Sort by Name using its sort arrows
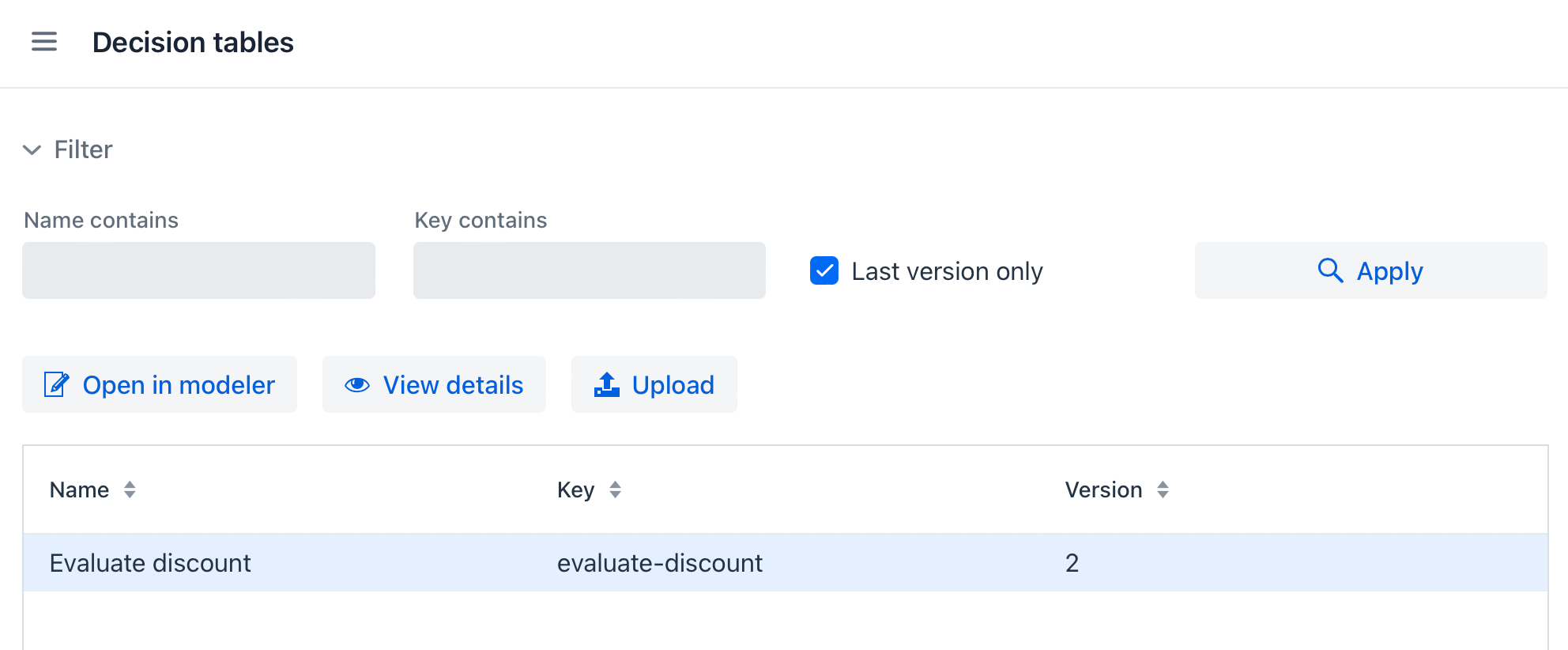Screen dimensions: 1568x650 [130, 490]
